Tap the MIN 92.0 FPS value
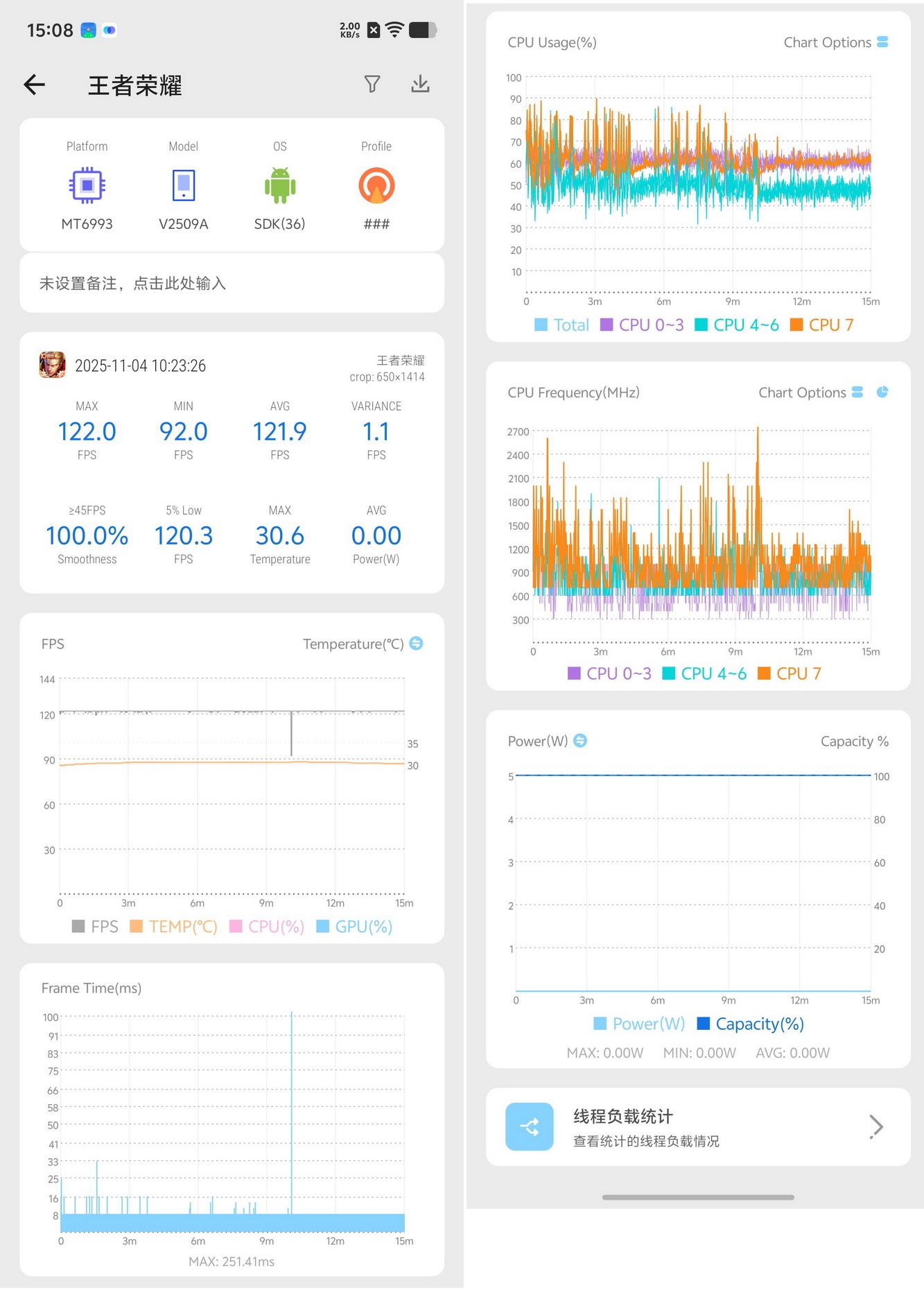The image size is (924, 1290). (183, 431)
